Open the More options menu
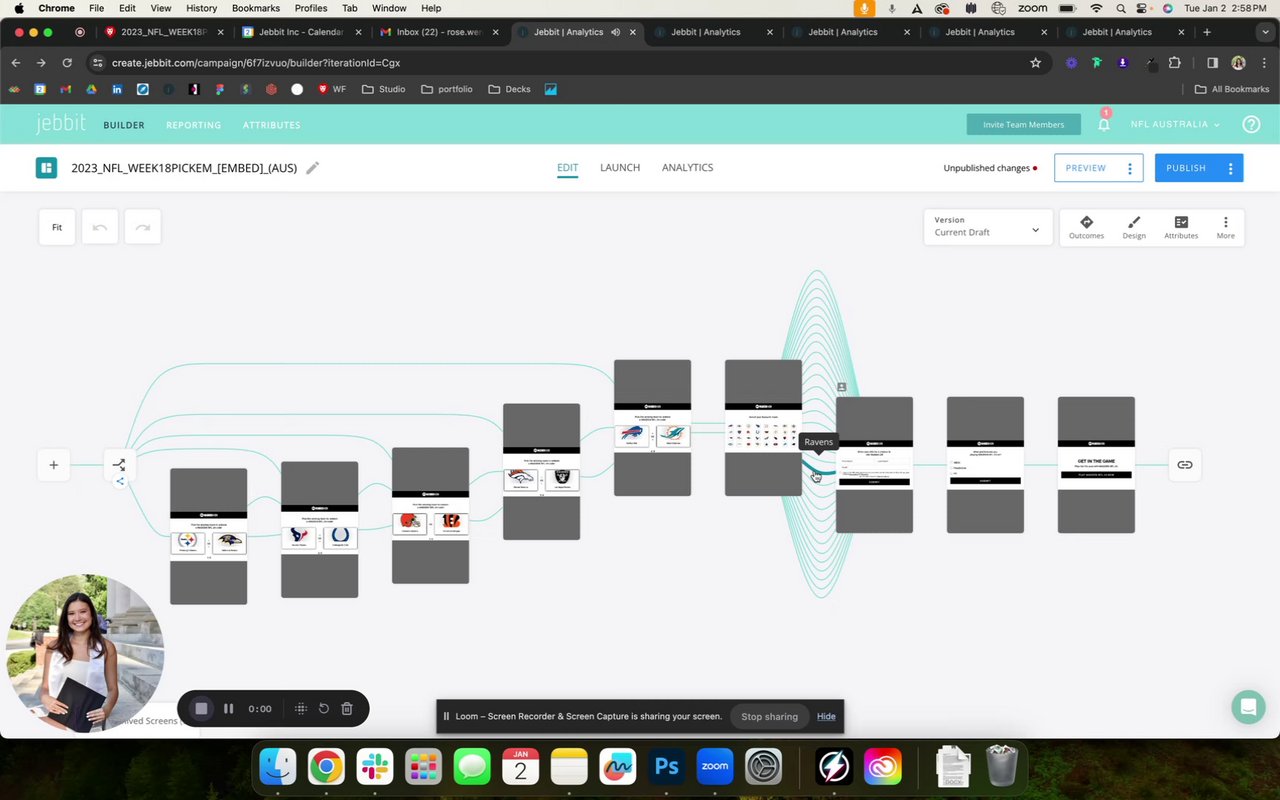 click(x=1225, y=227)
